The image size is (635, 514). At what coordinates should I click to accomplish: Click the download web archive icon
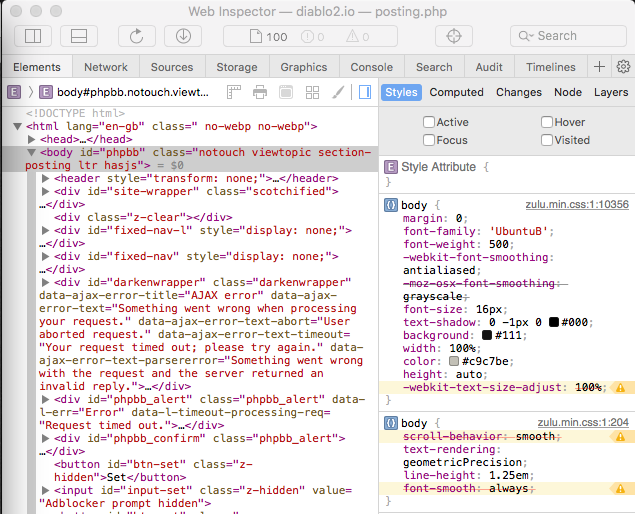[x=183, y=36]
